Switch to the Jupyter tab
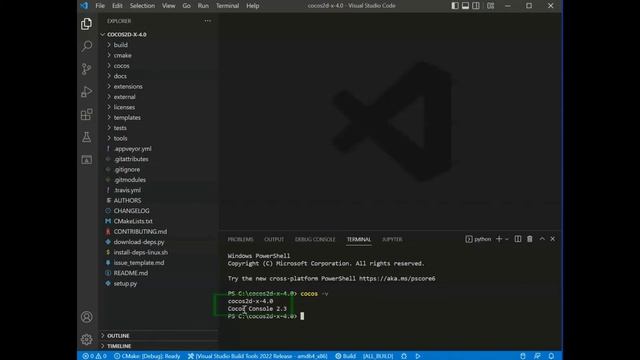The height and width of the screenshot is (360, 640). tap(392, 239)
